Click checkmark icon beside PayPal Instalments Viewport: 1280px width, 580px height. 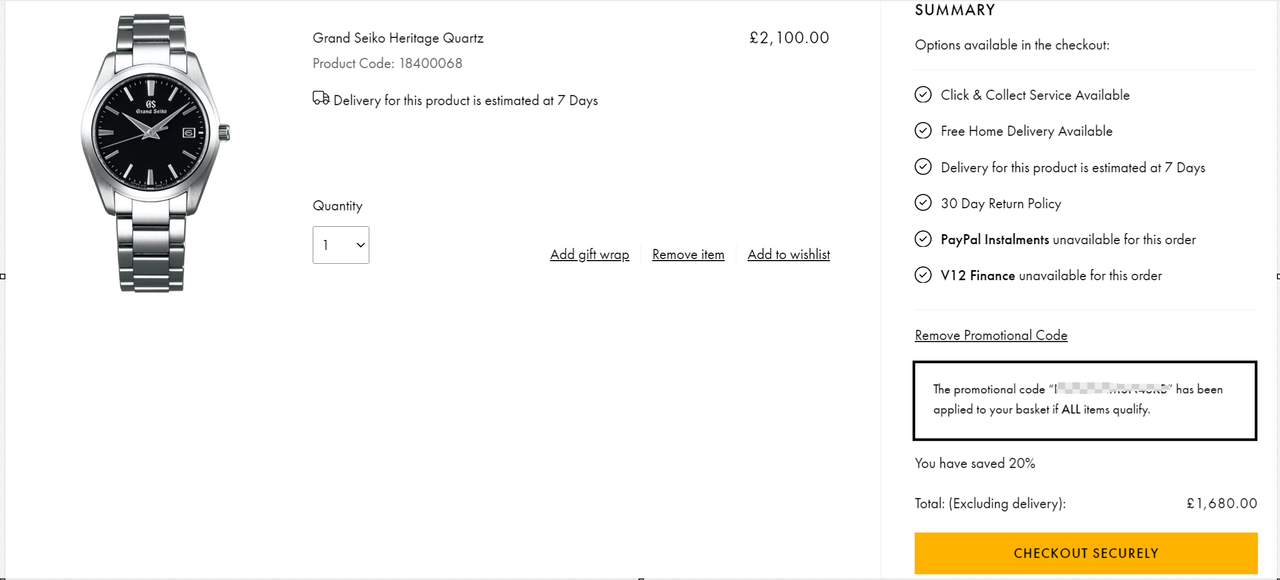(923, 238)
